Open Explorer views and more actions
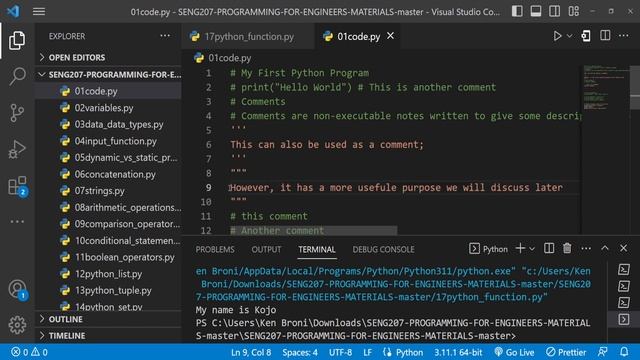 tap(165, 36)
